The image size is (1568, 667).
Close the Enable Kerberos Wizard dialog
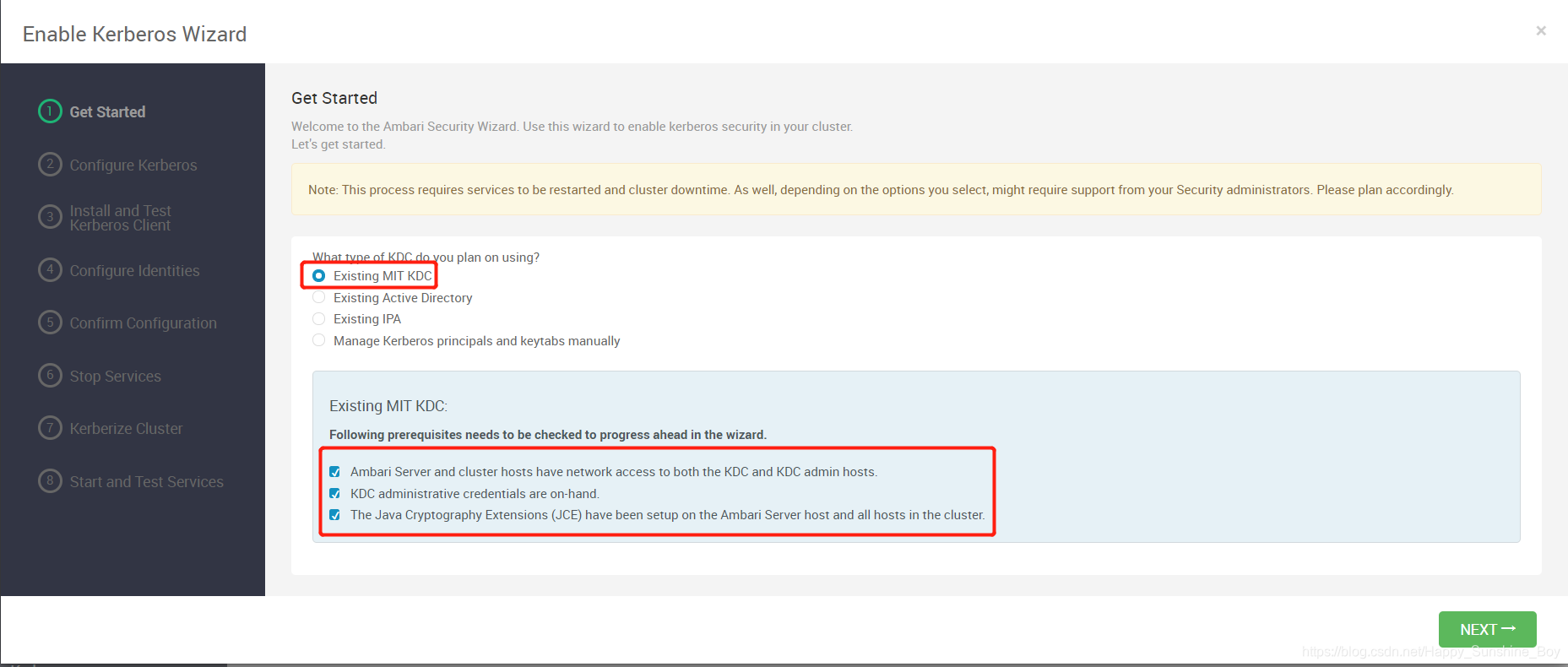(x=1541, y=31)
